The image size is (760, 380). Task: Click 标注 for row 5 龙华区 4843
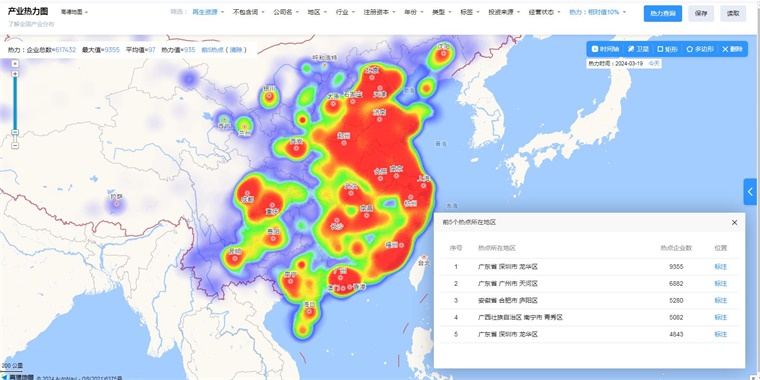[721, 334]
